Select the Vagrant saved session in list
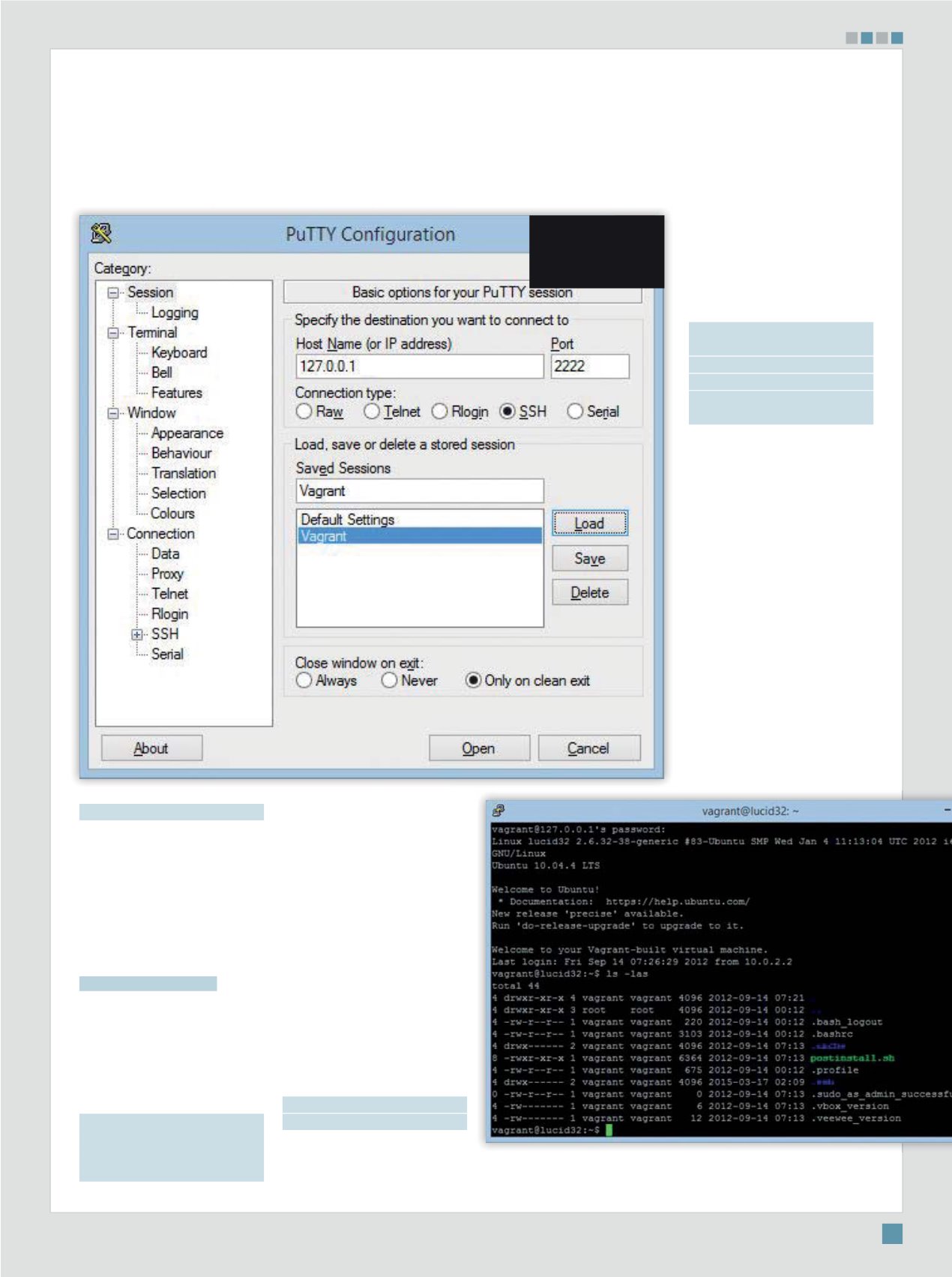Image resolution: width=952 pixels, height=1277 pixels. point(420,536)
